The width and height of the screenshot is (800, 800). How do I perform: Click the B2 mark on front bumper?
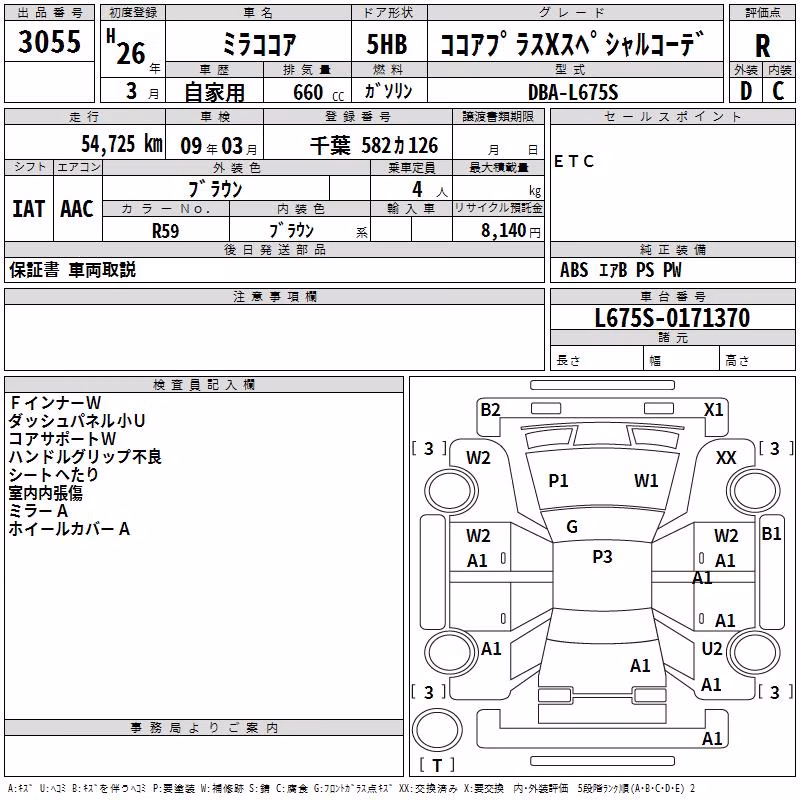click(x=490, y=410)
